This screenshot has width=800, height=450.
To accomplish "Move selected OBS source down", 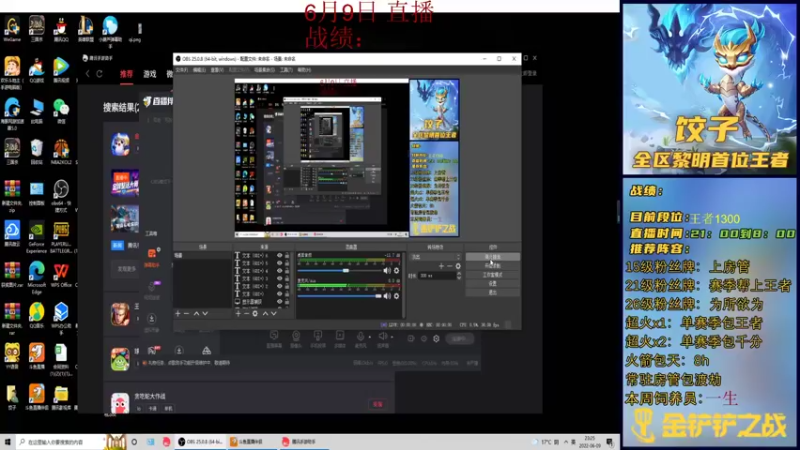I will click(x=273, y=313).
